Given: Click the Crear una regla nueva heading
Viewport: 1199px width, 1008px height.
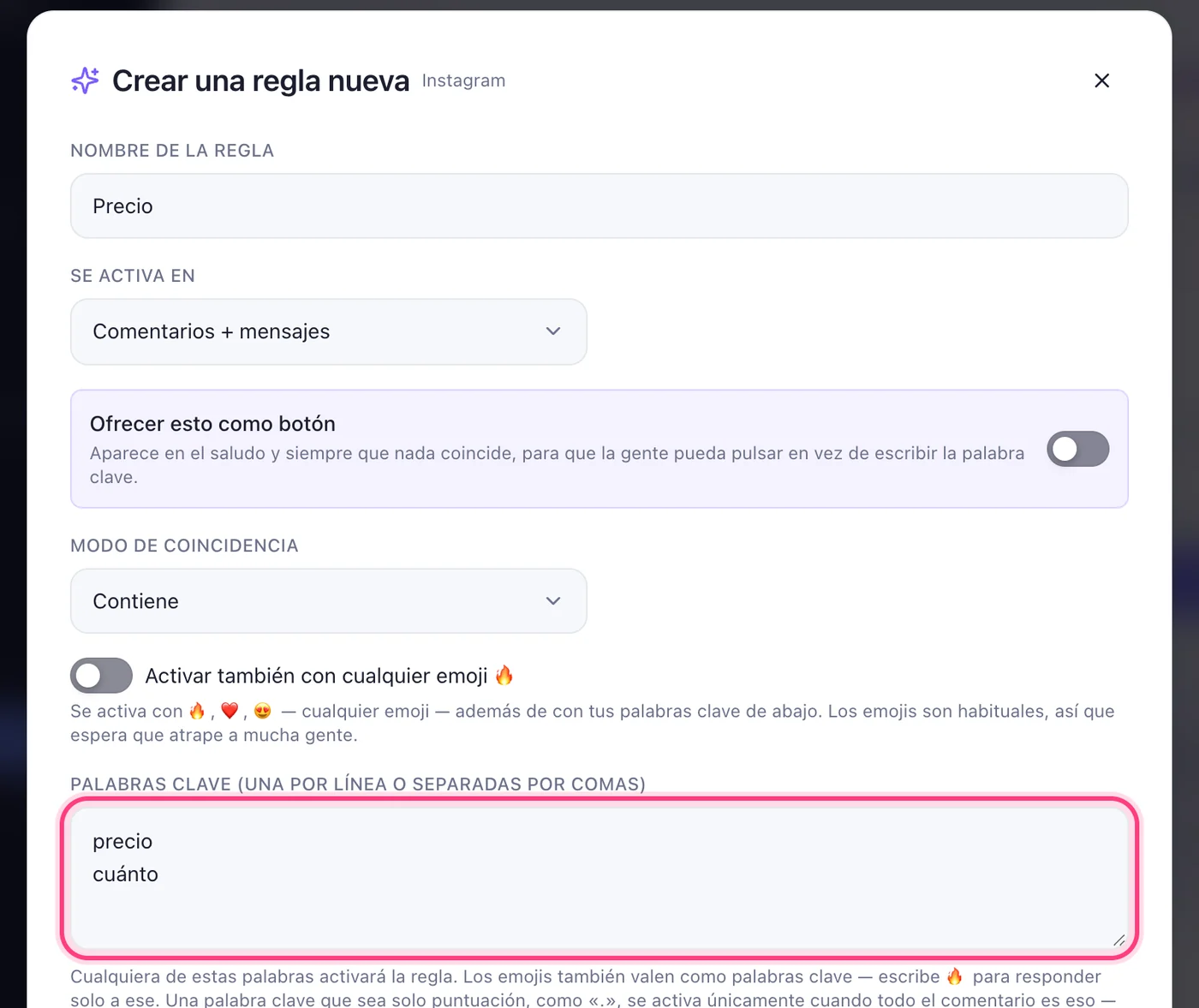Looking at the screenshot, I should click(x=260, y=81).
